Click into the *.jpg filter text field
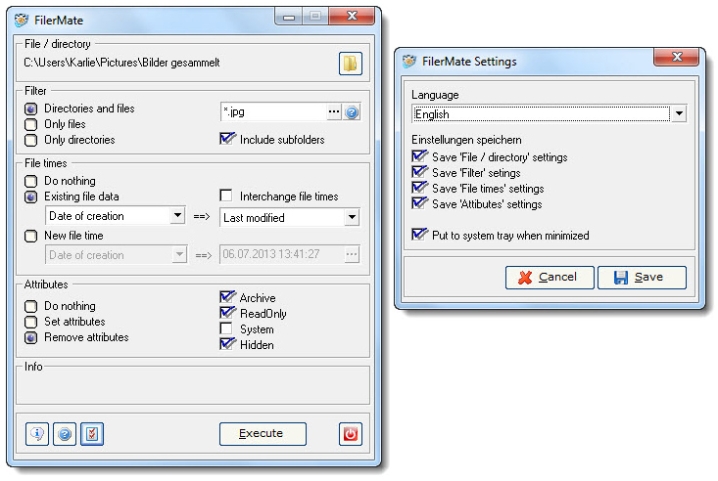The image size is (718, 481). pos(270,113)
